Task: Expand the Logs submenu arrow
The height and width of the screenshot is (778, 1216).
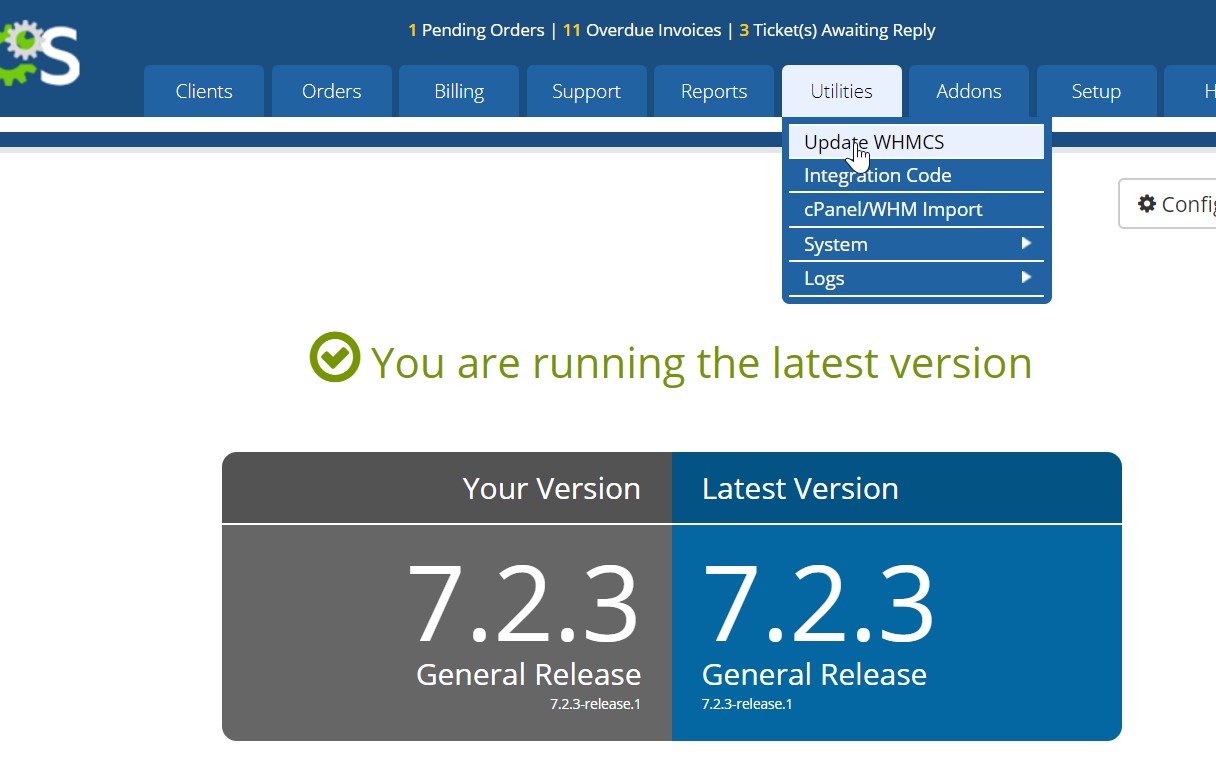Action: coord(1026,277)
